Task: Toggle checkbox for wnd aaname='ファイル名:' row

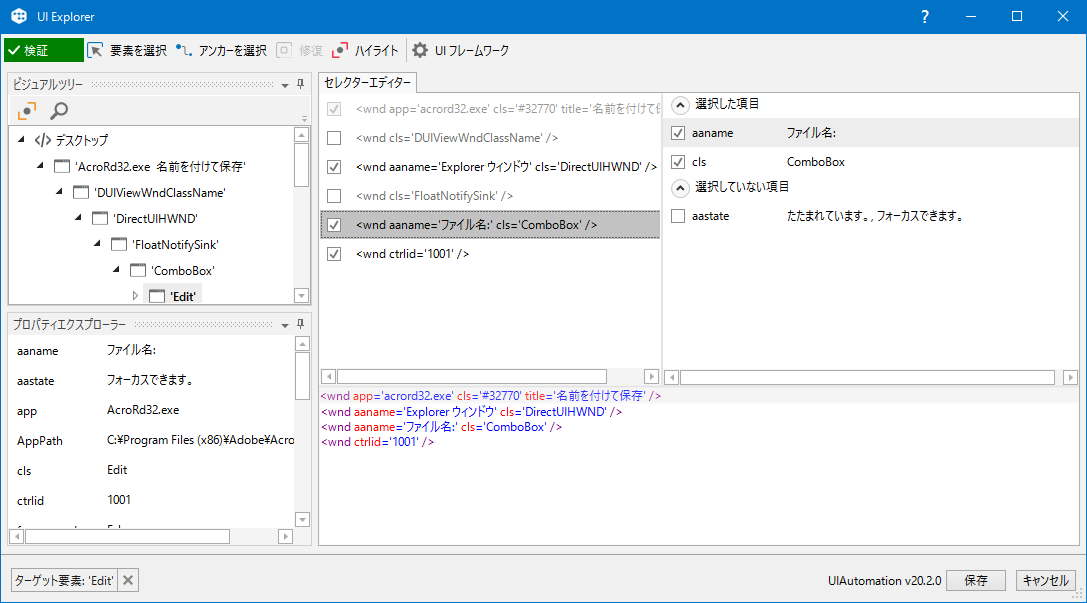Action: click(334, 225)
